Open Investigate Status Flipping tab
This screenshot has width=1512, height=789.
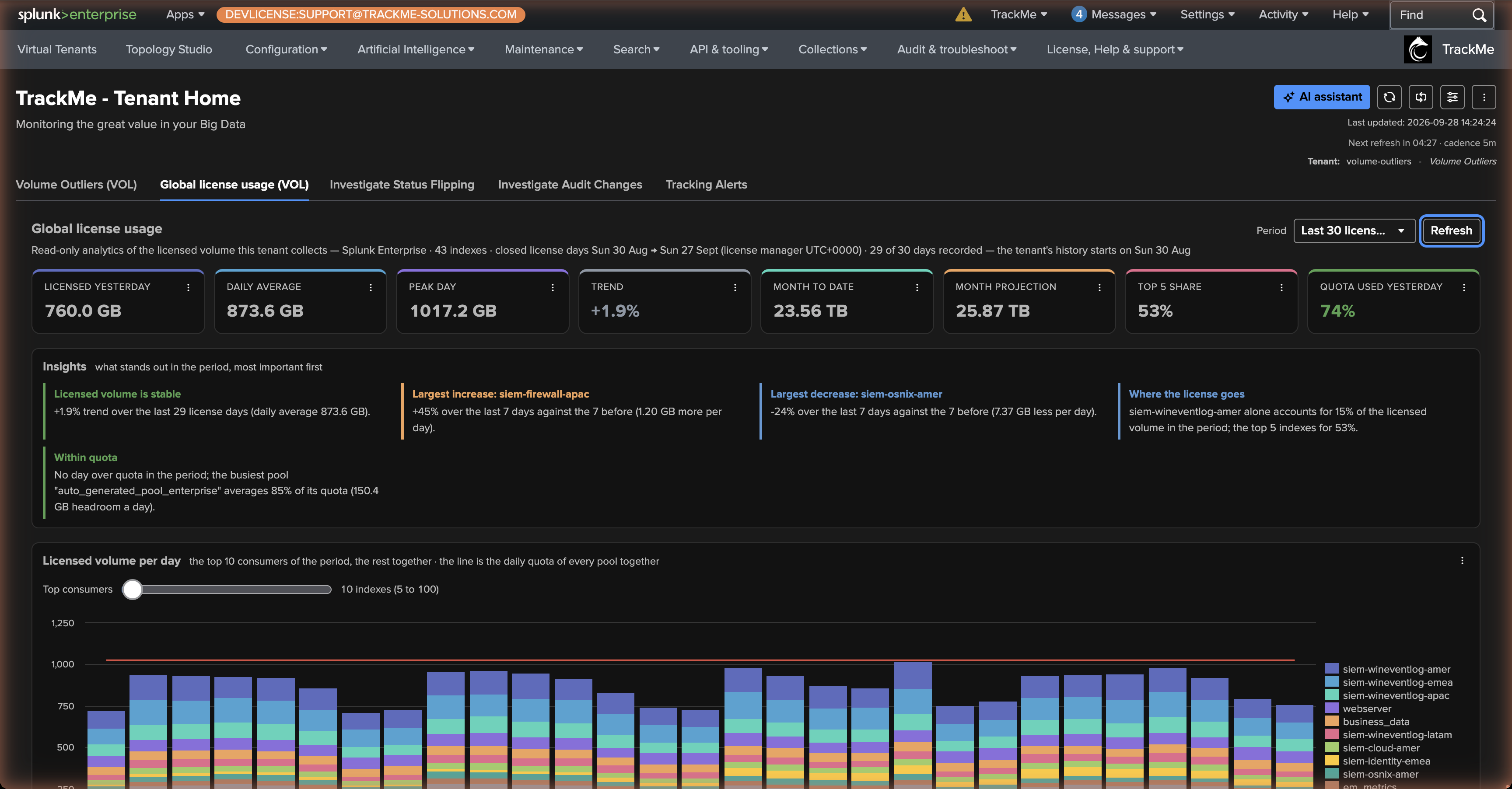pyautogui.click(x=402, y=185)
